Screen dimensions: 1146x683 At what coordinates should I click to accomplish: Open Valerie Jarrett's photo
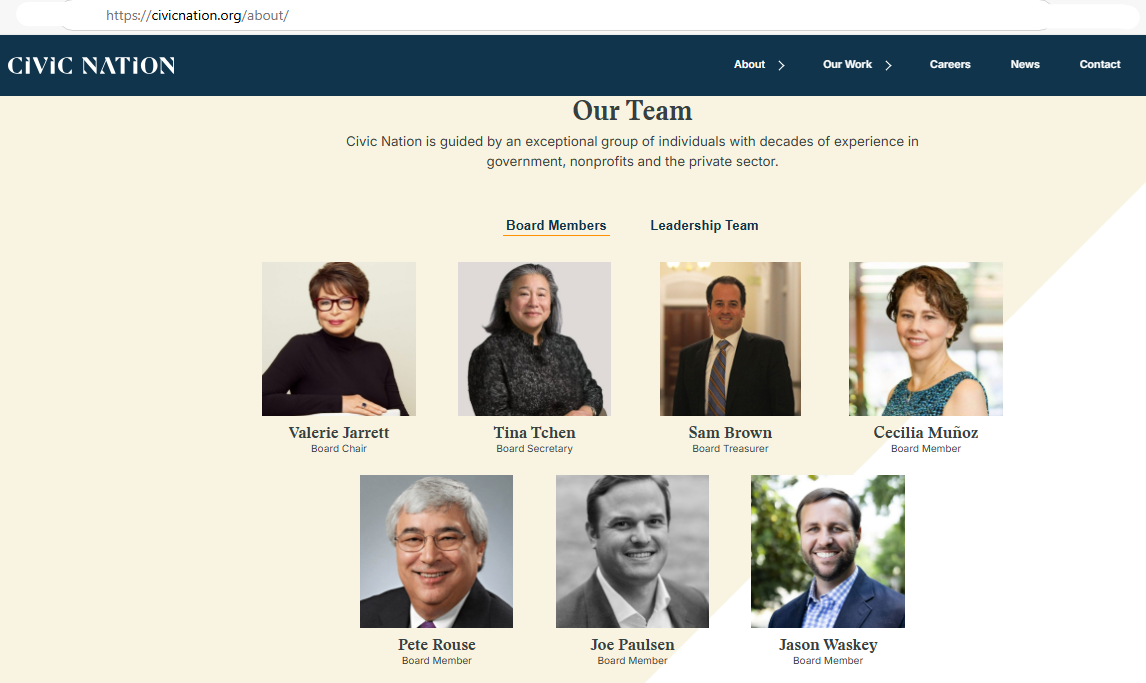tap(339, 339)
